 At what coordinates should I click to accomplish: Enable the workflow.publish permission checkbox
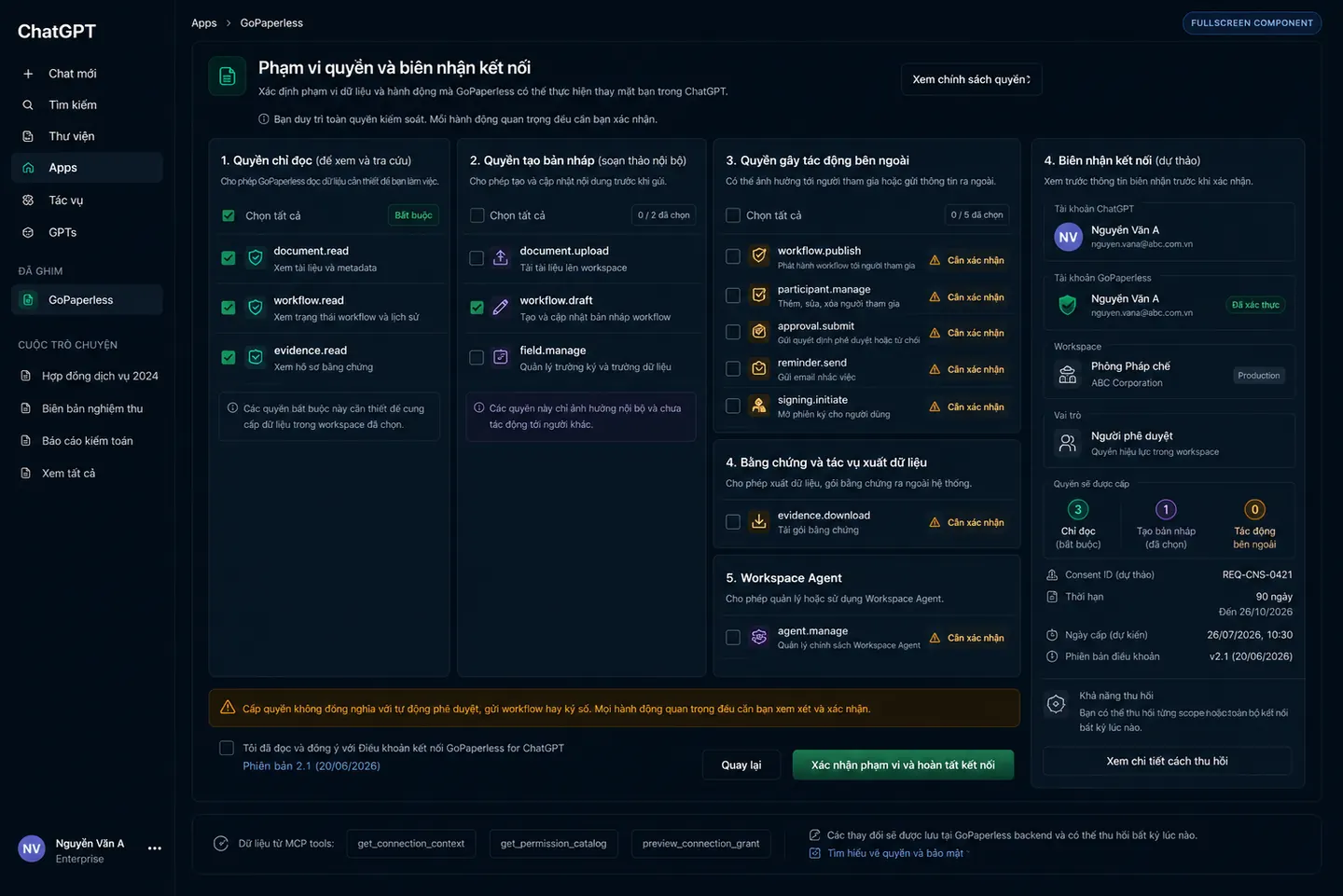pos(733,256)
